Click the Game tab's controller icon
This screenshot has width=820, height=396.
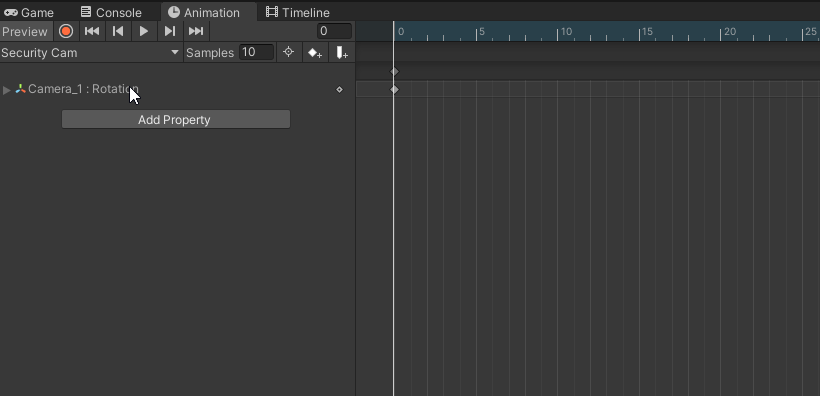[10, 12]
